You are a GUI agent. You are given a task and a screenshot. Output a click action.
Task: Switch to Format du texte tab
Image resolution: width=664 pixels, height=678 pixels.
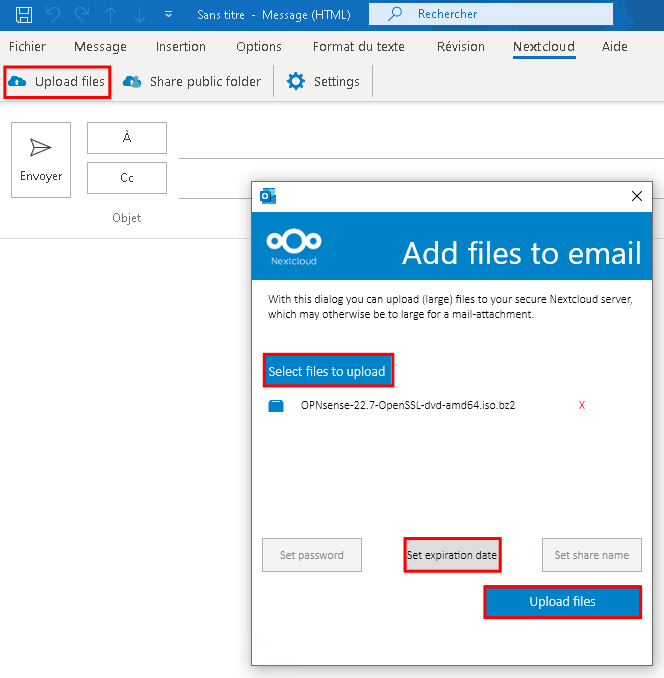[x=358, y=46]
